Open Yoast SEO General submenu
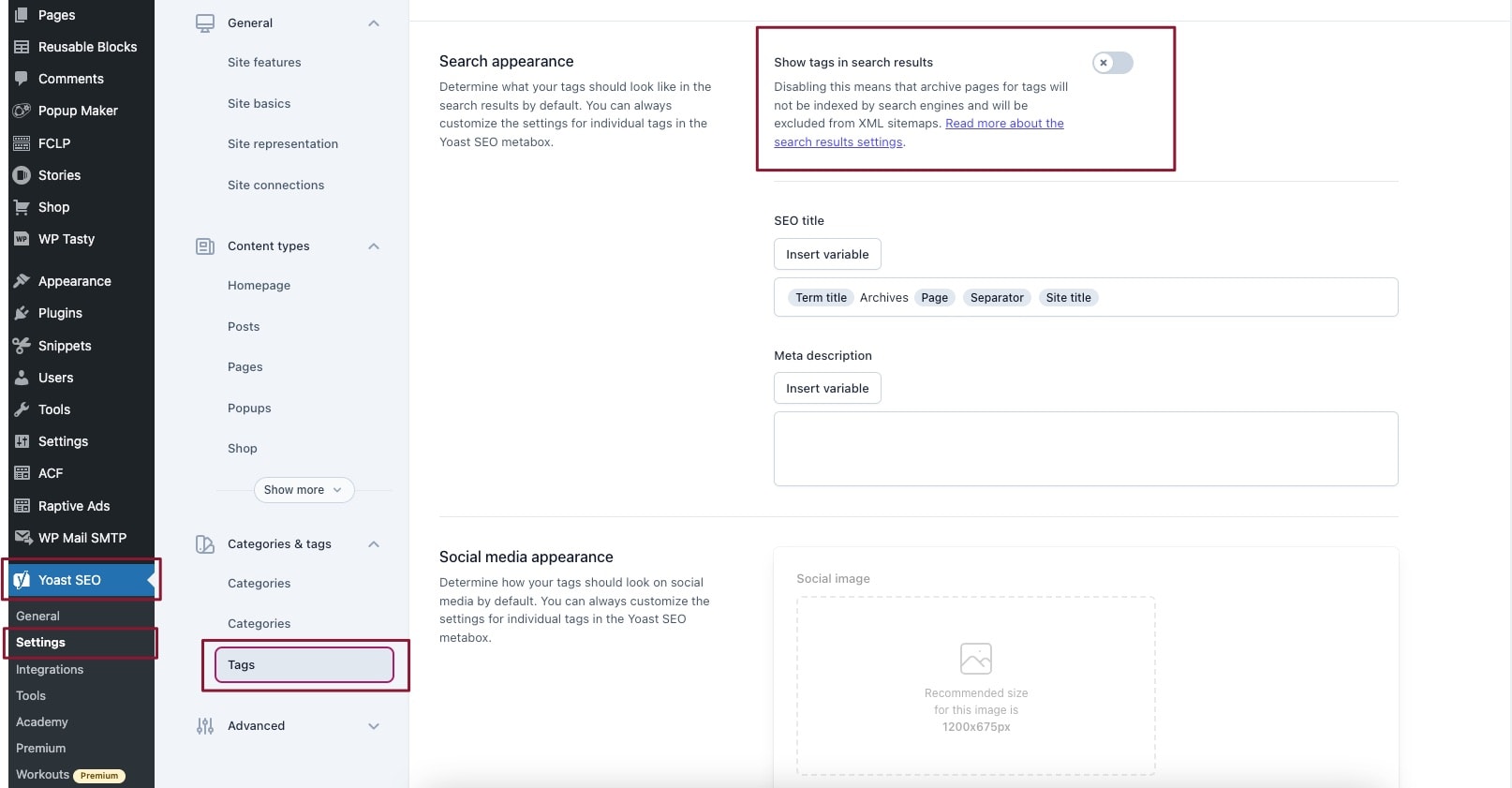 (x=37, y=617)
